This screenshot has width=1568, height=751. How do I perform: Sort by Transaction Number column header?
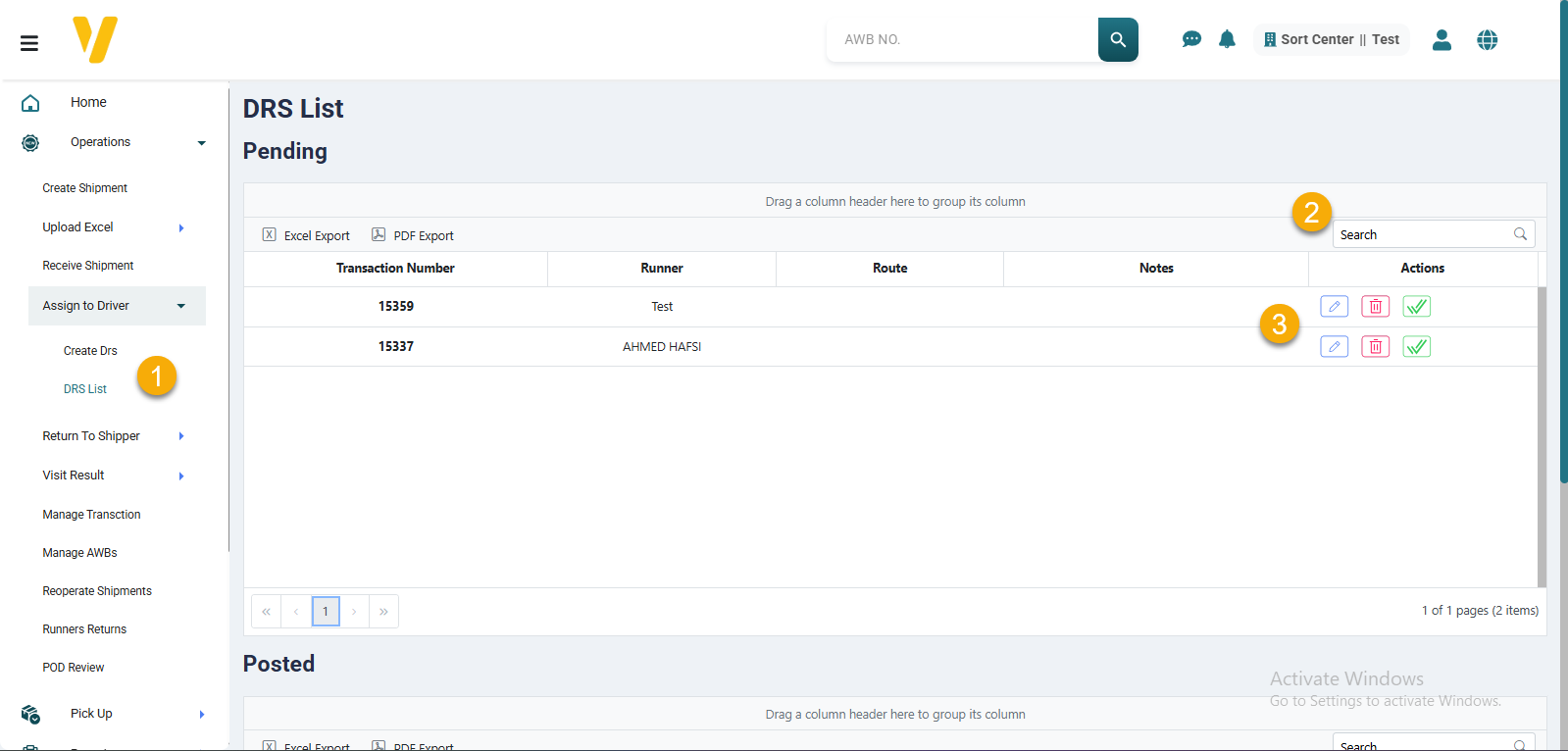click(x=395, y=269)
